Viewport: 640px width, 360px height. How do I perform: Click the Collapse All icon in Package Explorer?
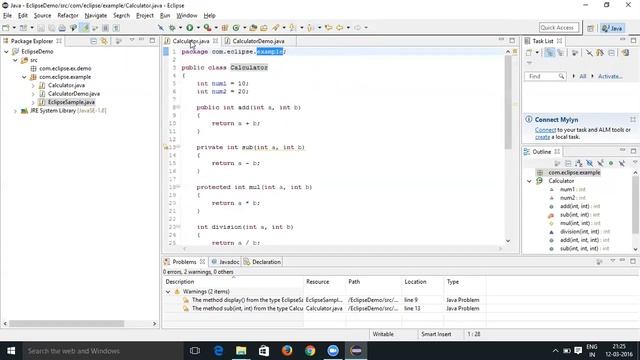(x=93, y=41)
